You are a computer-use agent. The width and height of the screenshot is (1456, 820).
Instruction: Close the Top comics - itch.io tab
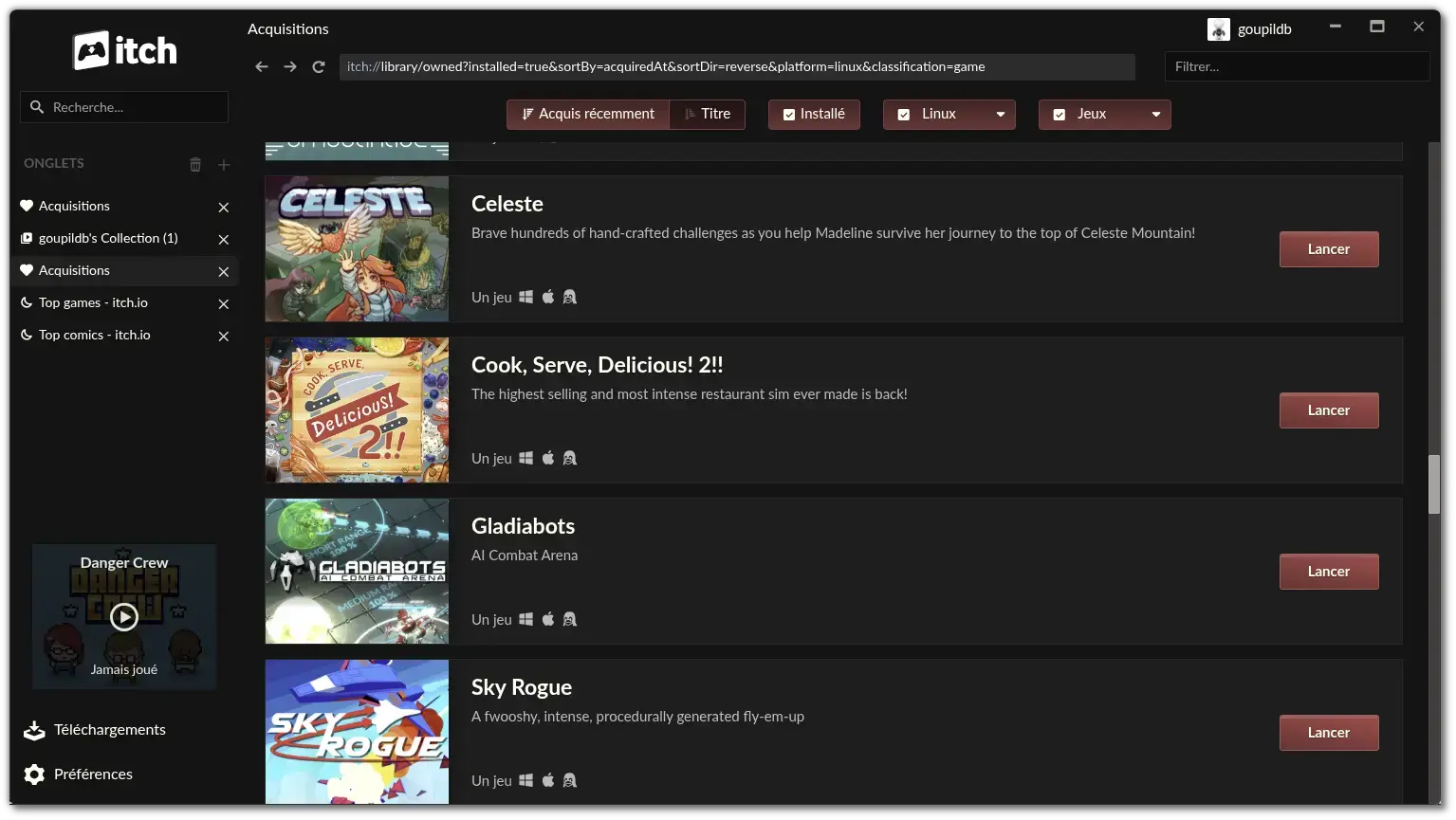click(224, 336)
